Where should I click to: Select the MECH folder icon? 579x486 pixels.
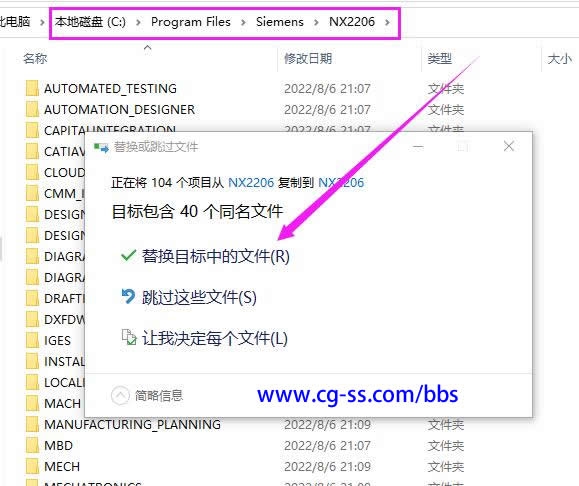(x=32, y=467)
